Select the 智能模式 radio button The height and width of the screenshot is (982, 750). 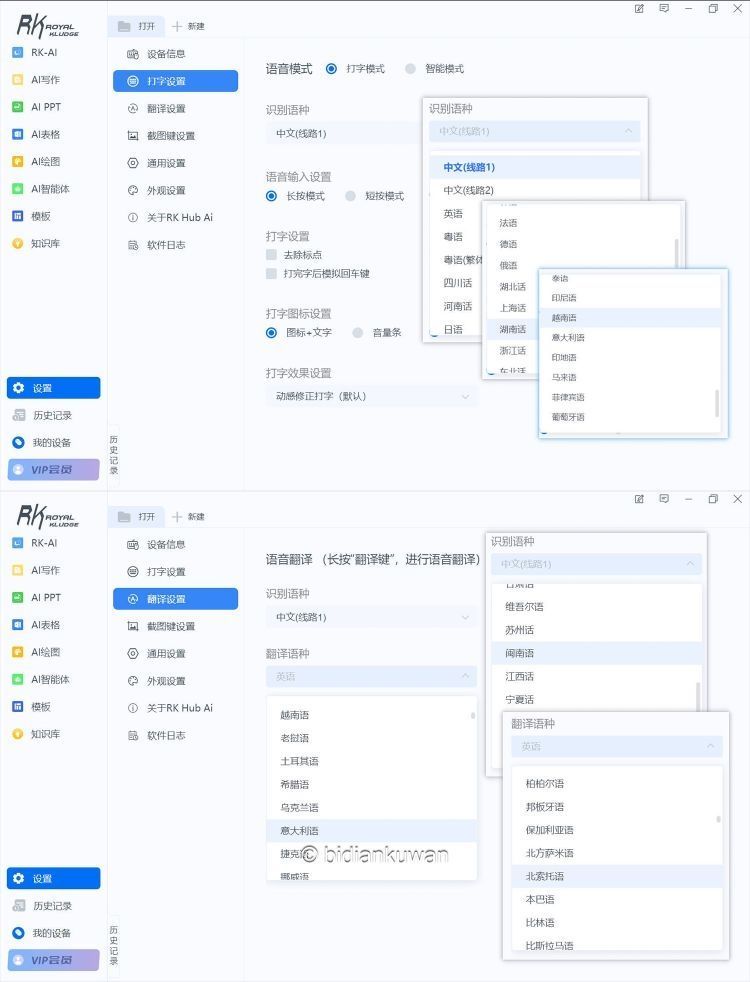[x=411, y=69]
